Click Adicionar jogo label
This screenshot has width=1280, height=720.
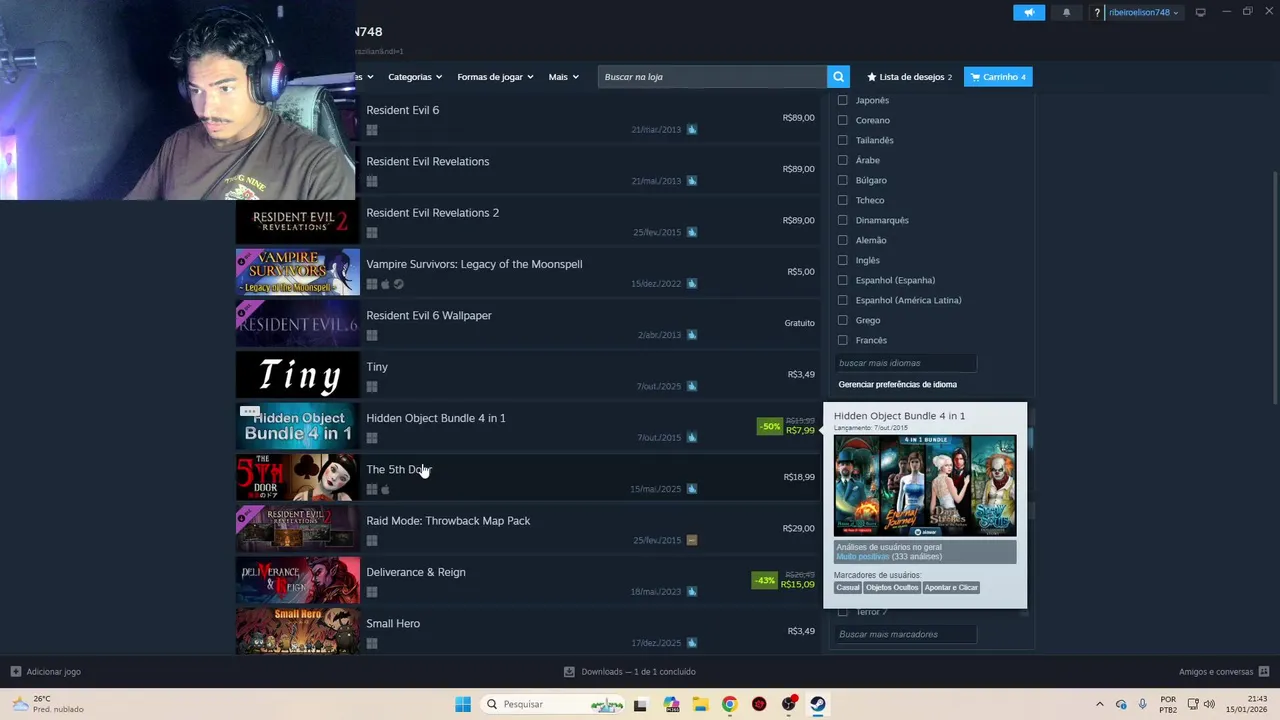point(53,672)
